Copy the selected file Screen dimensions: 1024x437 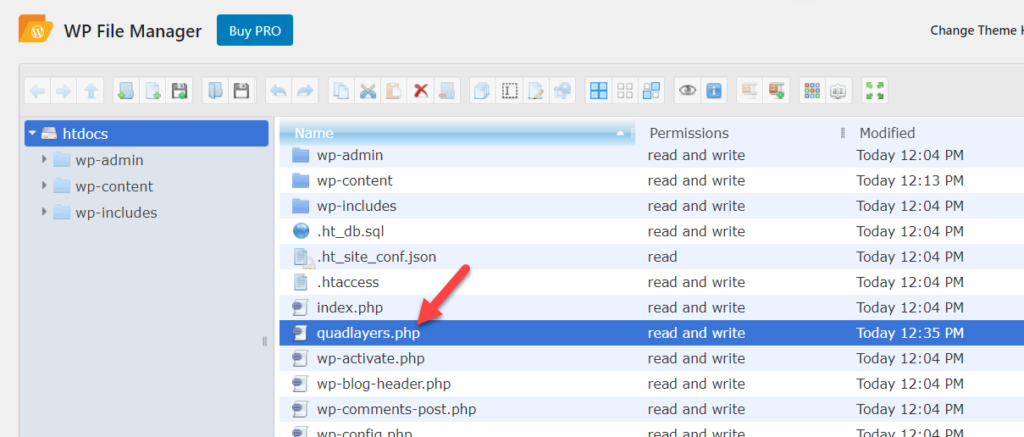[x=341, y=91]
